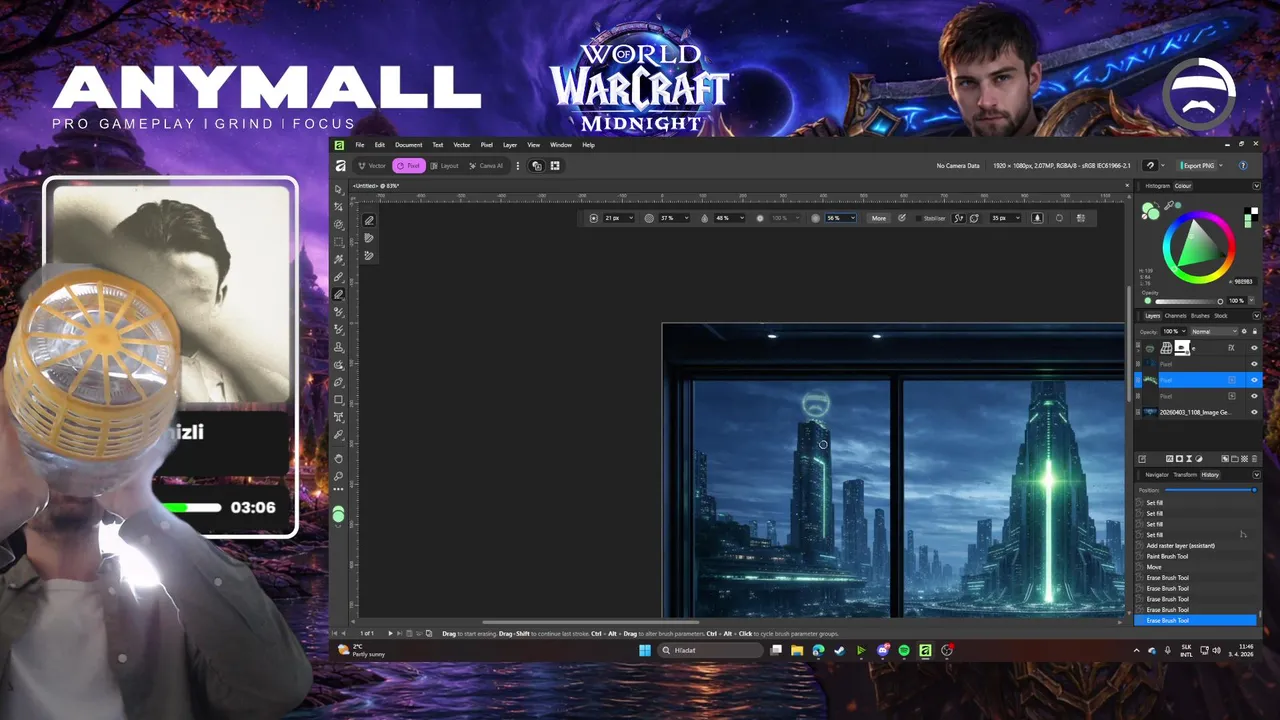Select the Crop tool in the left toolbar

(x=338, y=207)
